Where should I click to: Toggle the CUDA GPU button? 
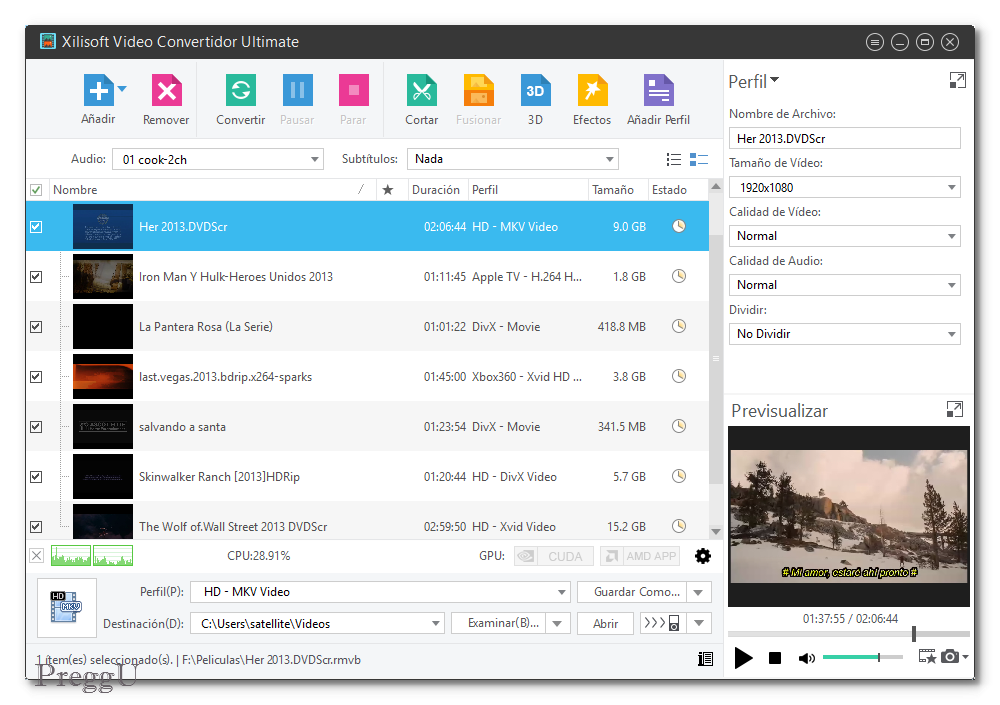point(554,556)
